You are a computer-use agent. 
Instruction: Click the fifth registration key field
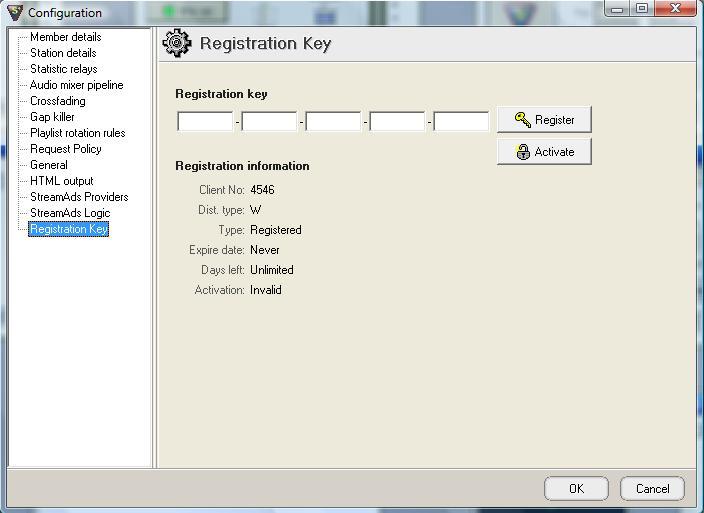pos(461,121)
